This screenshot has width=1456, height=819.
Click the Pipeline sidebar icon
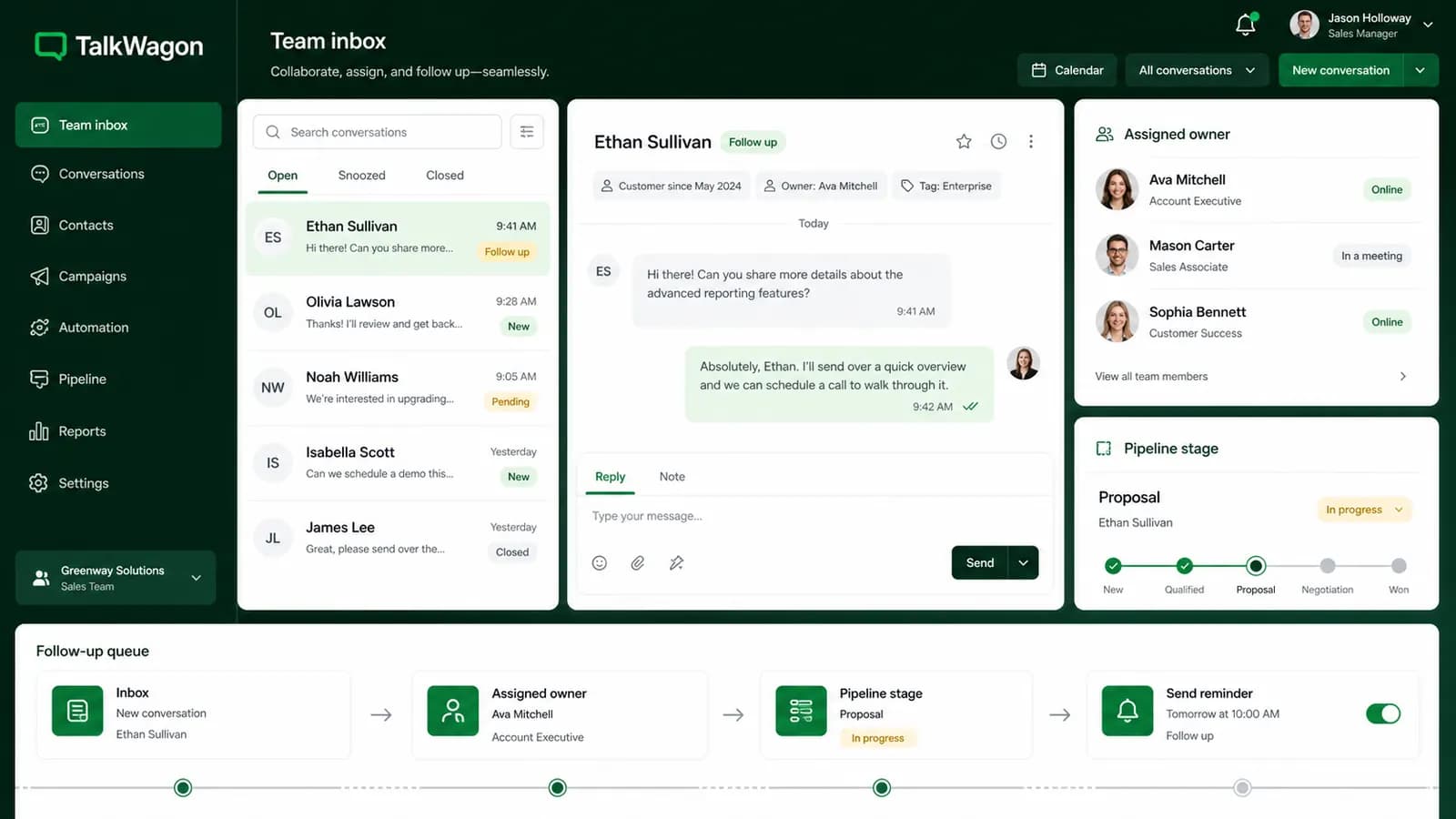click(x=39, y=379)
